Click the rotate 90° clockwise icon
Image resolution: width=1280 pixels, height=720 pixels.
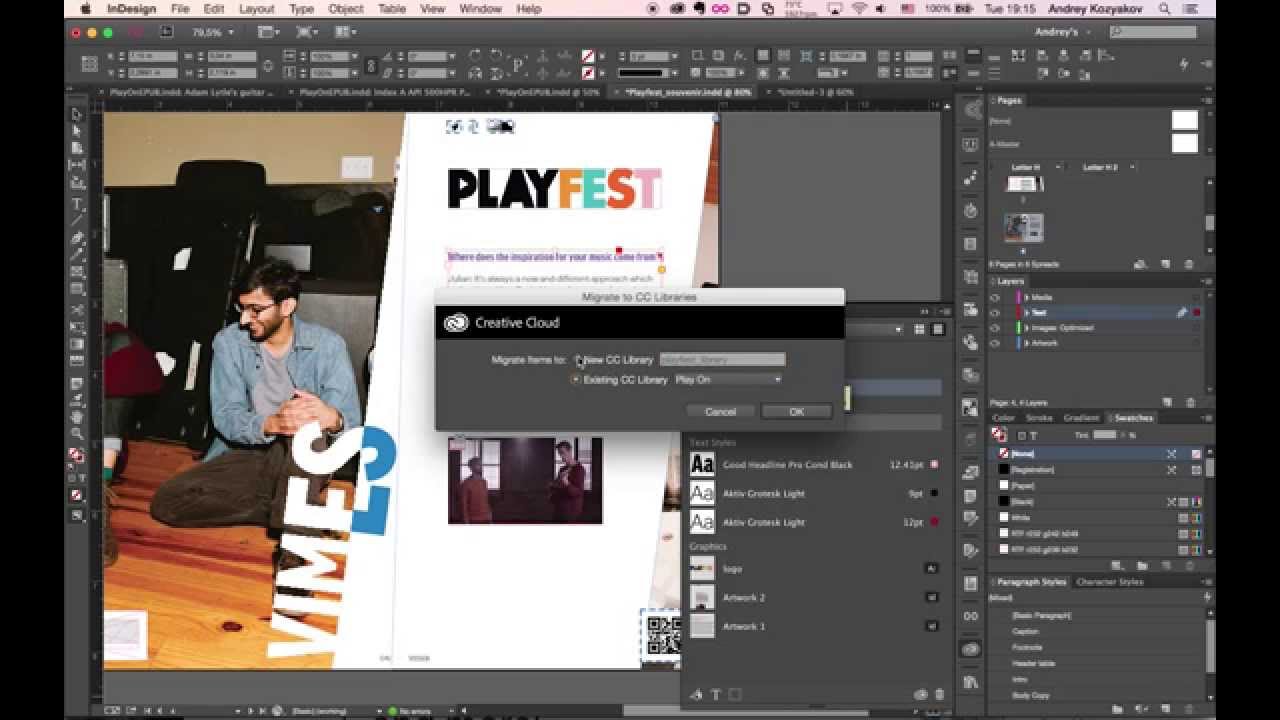477,56
